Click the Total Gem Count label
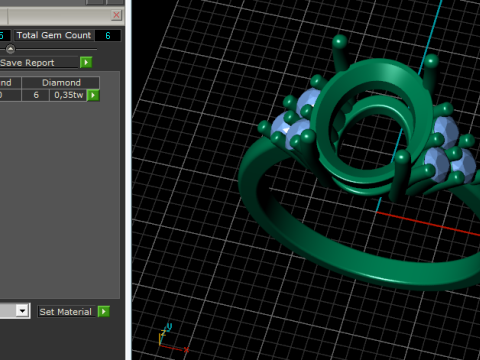Image resolution: width=480 pixels, height=360 pixels. [54, 35]
